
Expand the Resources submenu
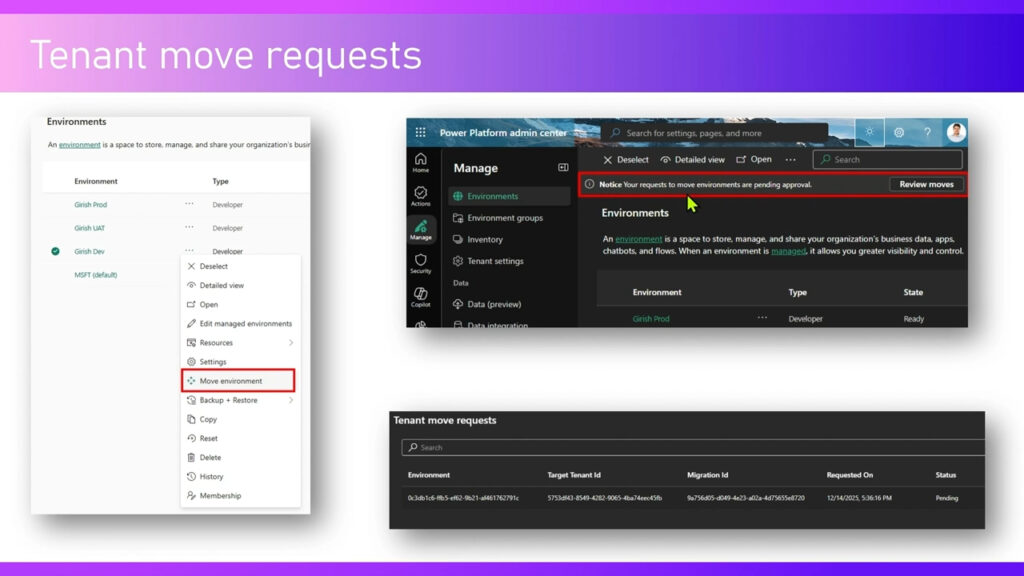pyautogui.click(x=291, y=343)
